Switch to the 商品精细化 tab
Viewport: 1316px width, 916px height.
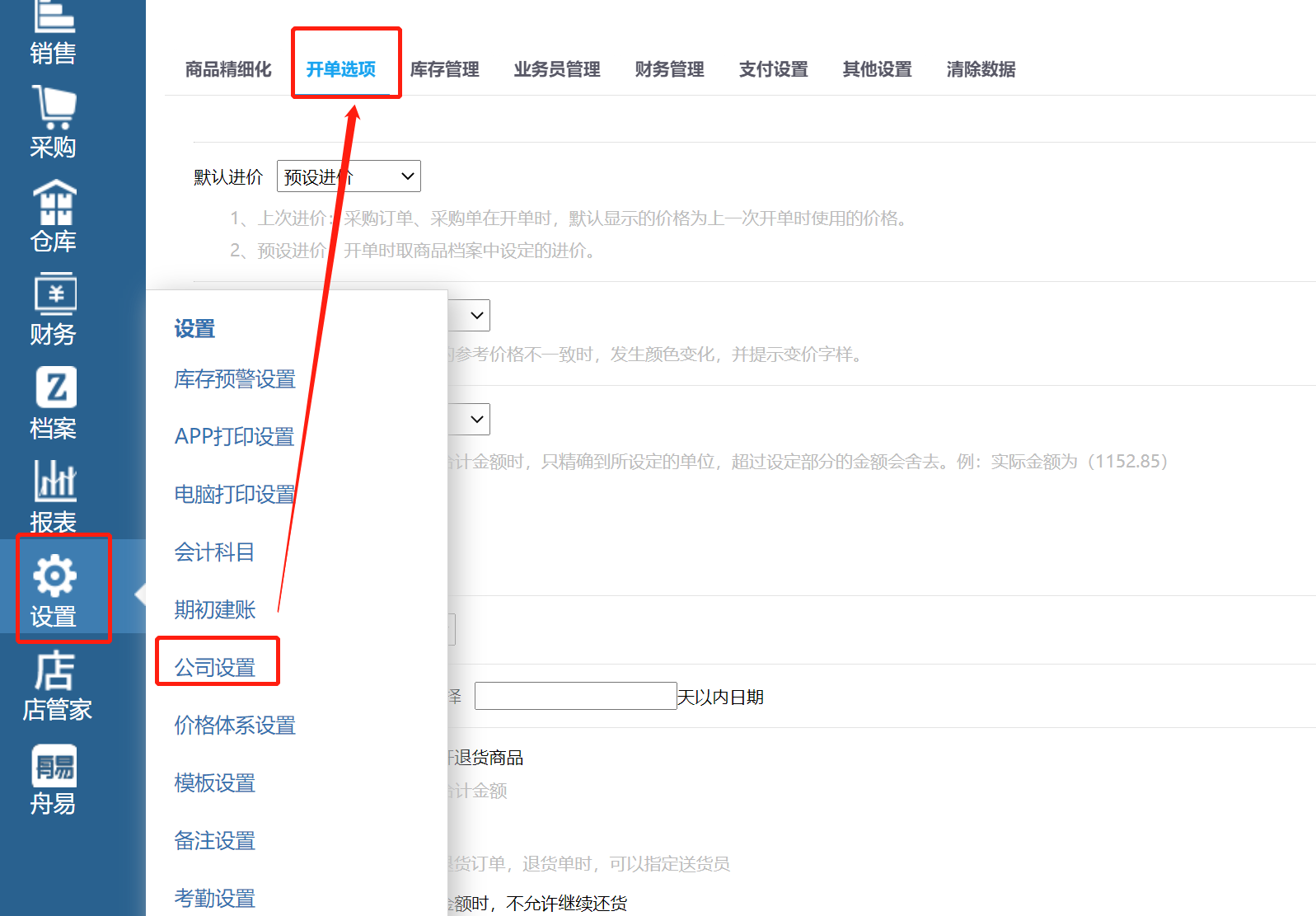pos(228,69)
